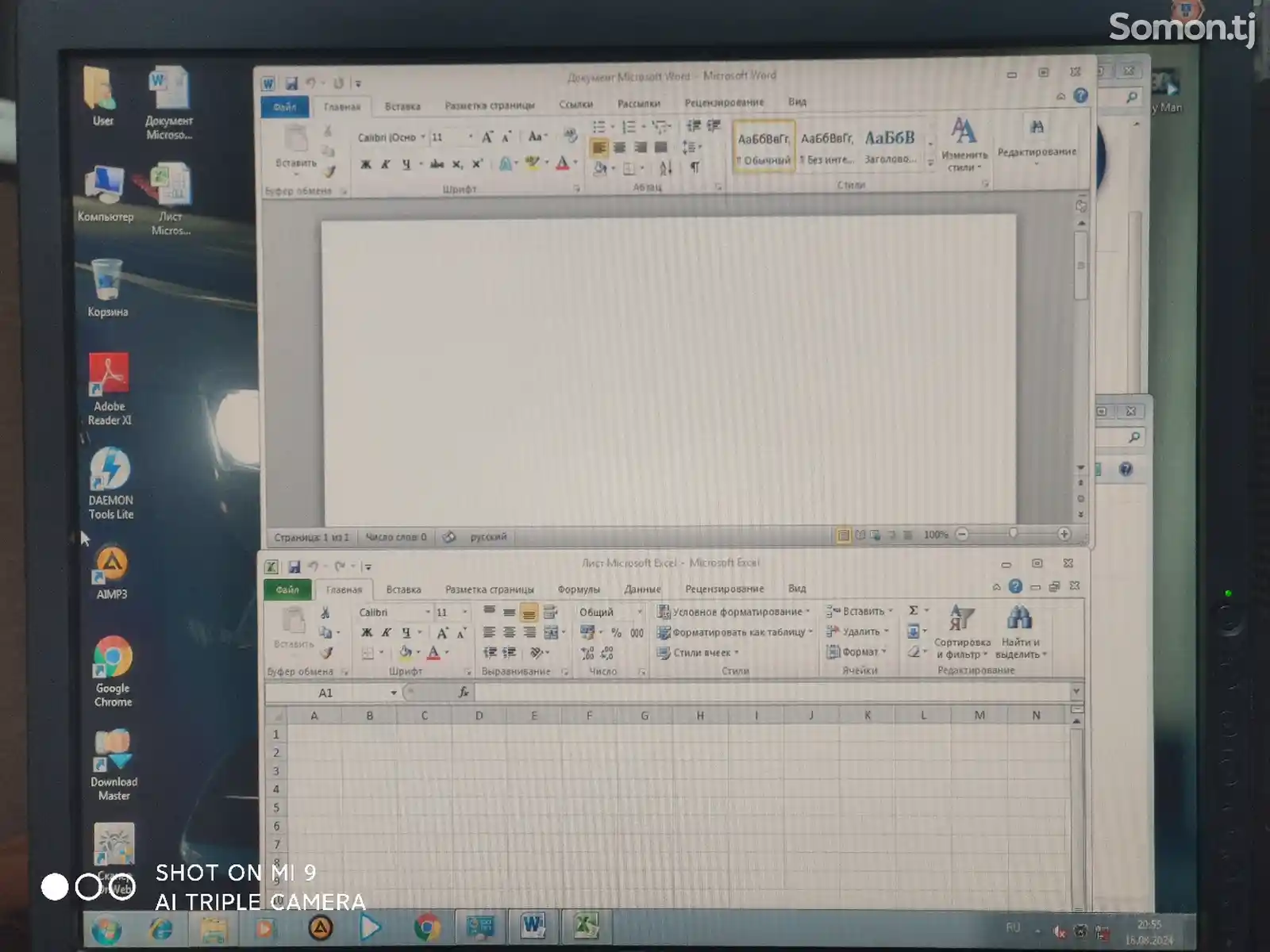This screenshot has height=952, width=1270.
Task: Click the Word zoom-in plus button
Action: coord(1064,534)
